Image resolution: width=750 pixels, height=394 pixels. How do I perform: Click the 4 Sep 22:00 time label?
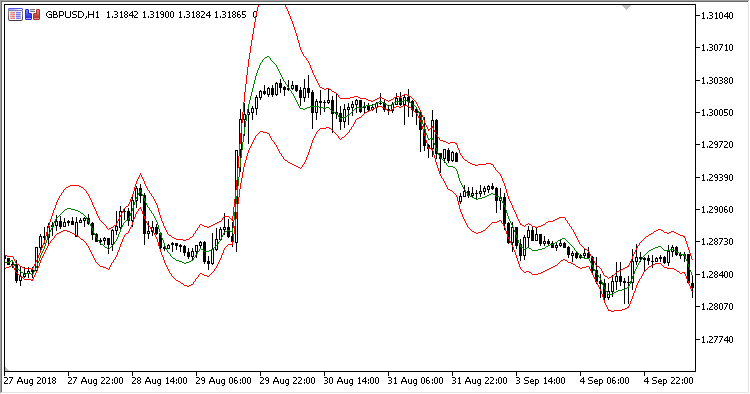(668, 381)
